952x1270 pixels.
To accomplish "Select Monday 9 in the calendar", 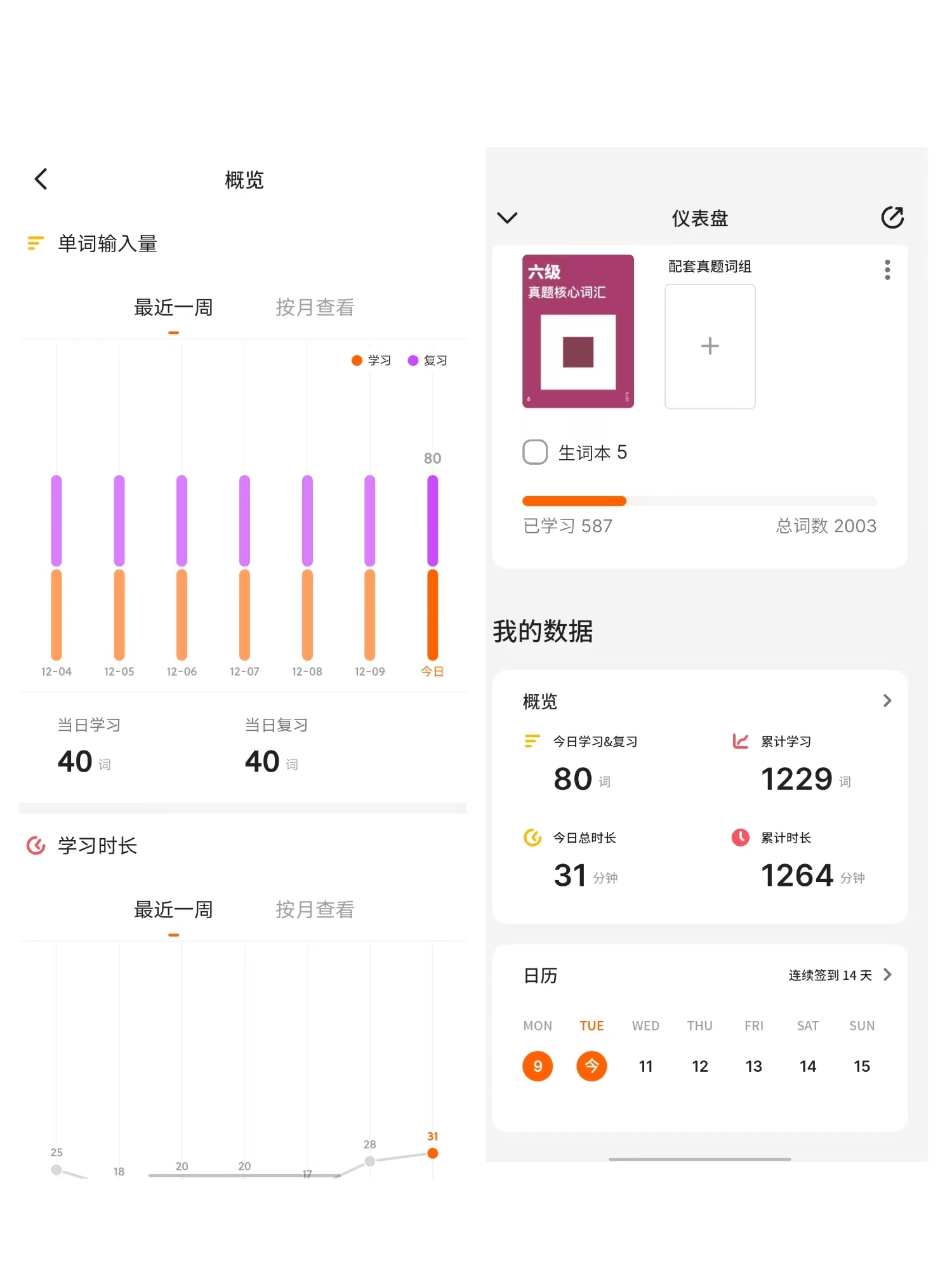I will click(538, 1066).
